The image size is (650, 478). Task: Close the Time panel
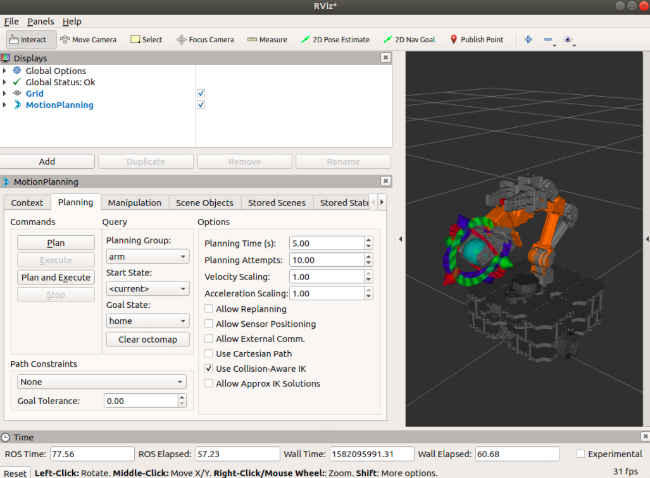645,436
